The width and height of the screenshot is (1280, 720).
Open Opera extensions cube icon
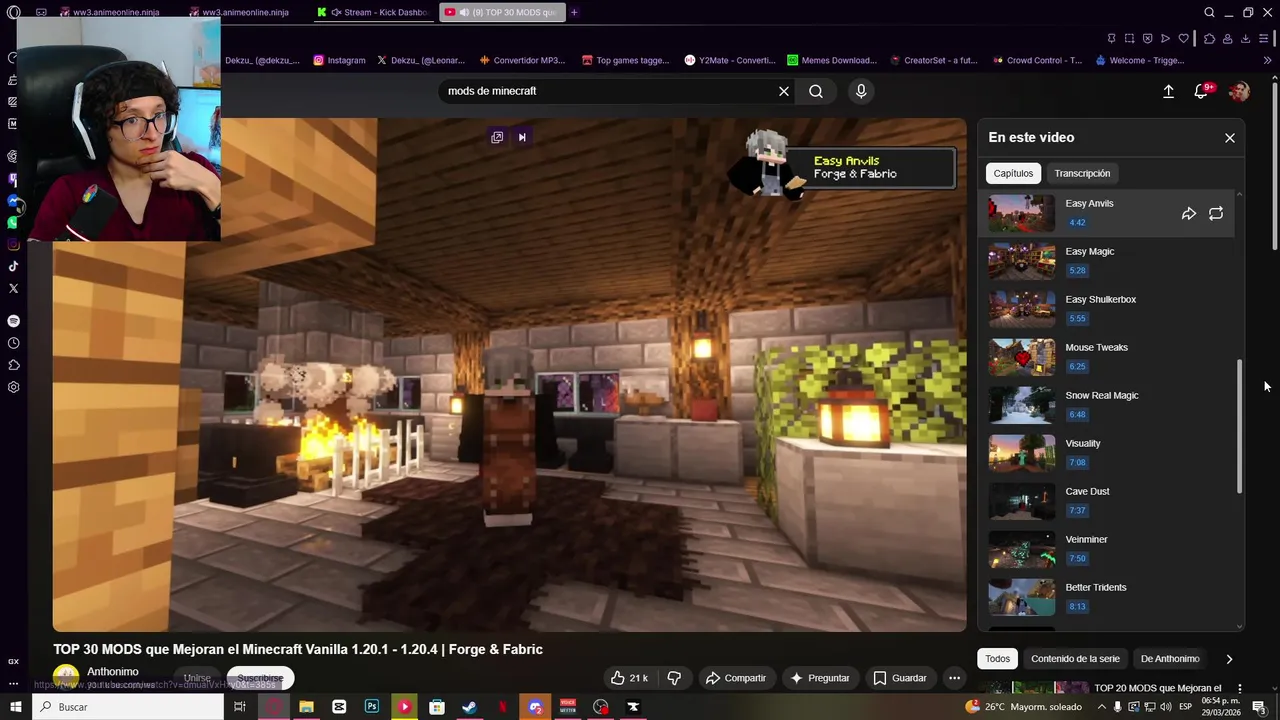(x=1209, y=38)
